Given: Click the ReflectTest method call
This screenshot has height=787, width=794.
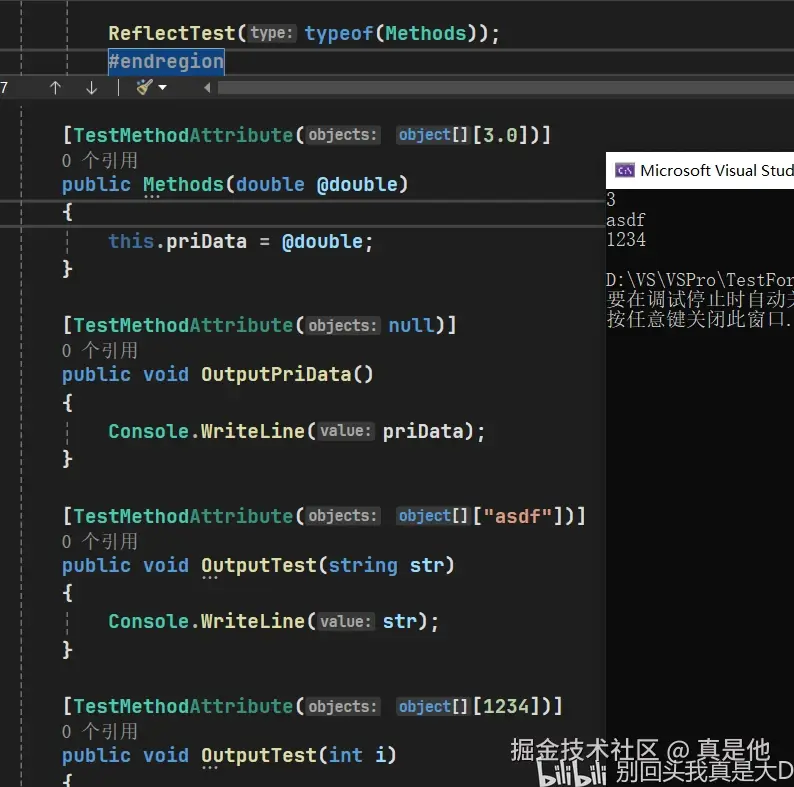Looking at the screenshot, I should [x=172, y=33].
